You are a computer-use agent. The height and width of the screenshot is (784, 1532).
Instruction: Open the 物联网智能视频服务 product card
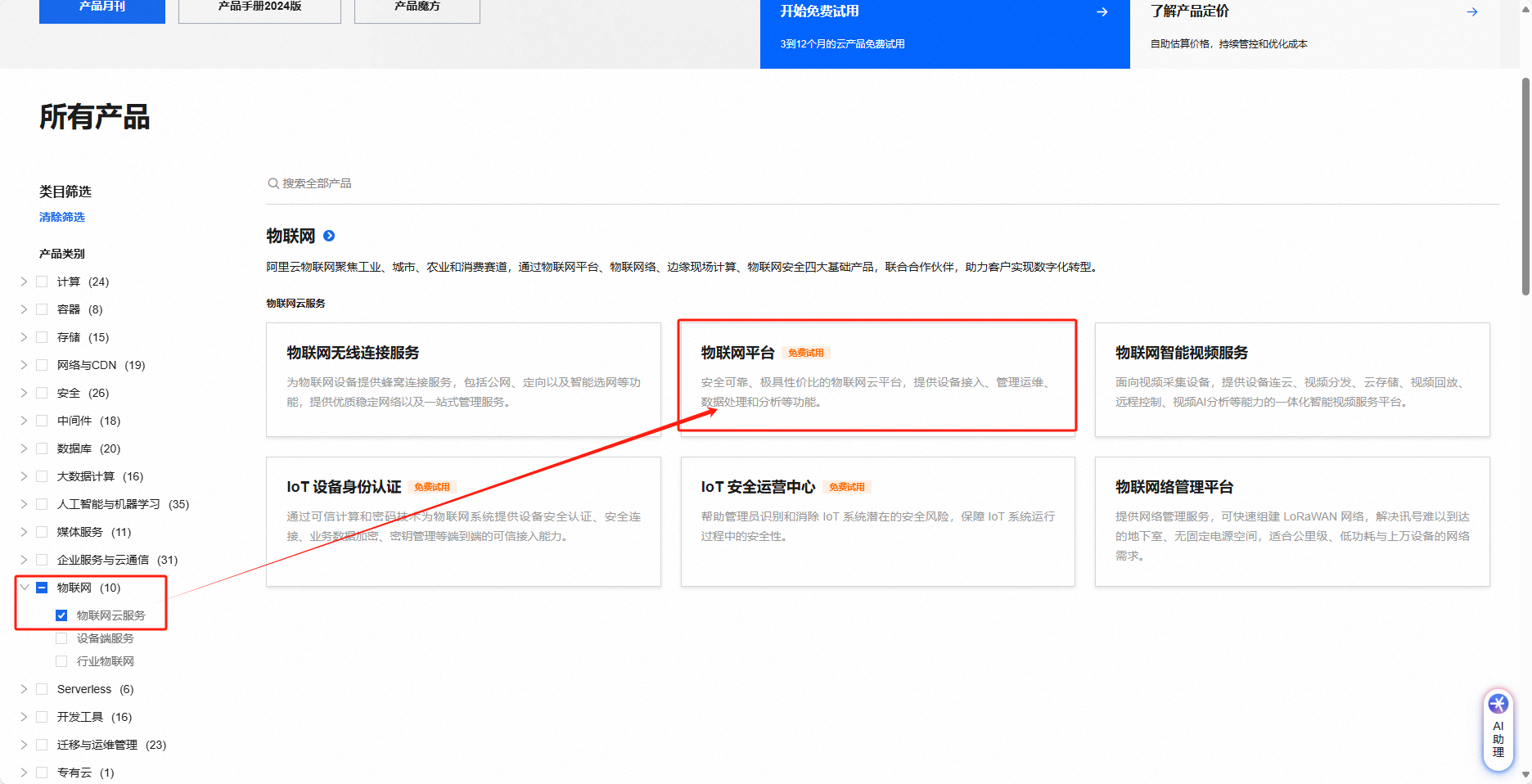(x=1291, y=379)
